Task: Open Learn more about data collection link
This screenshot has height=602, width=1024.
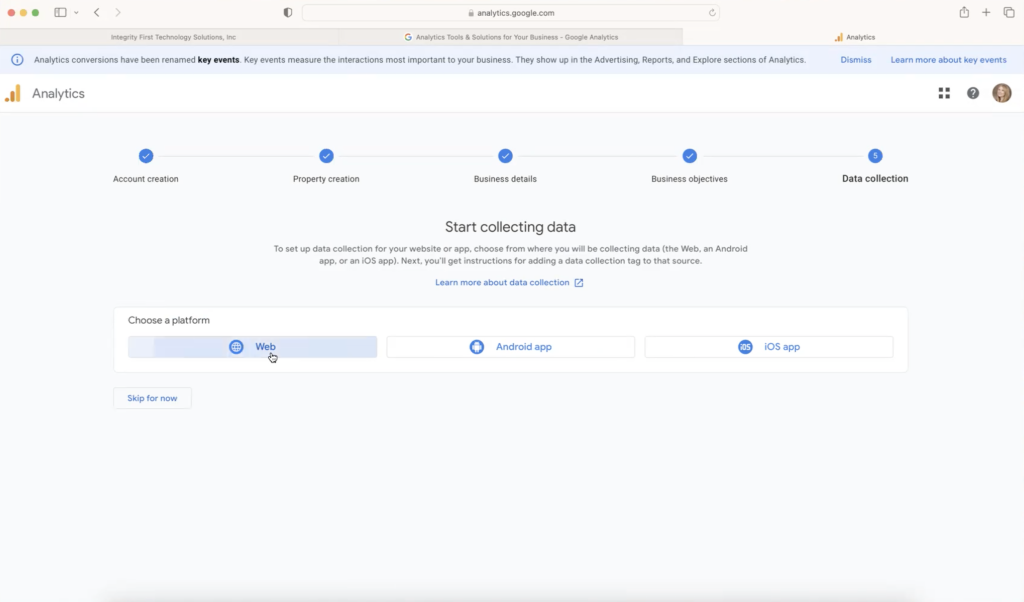Action: pyautogui.click(x=510, y=282)
